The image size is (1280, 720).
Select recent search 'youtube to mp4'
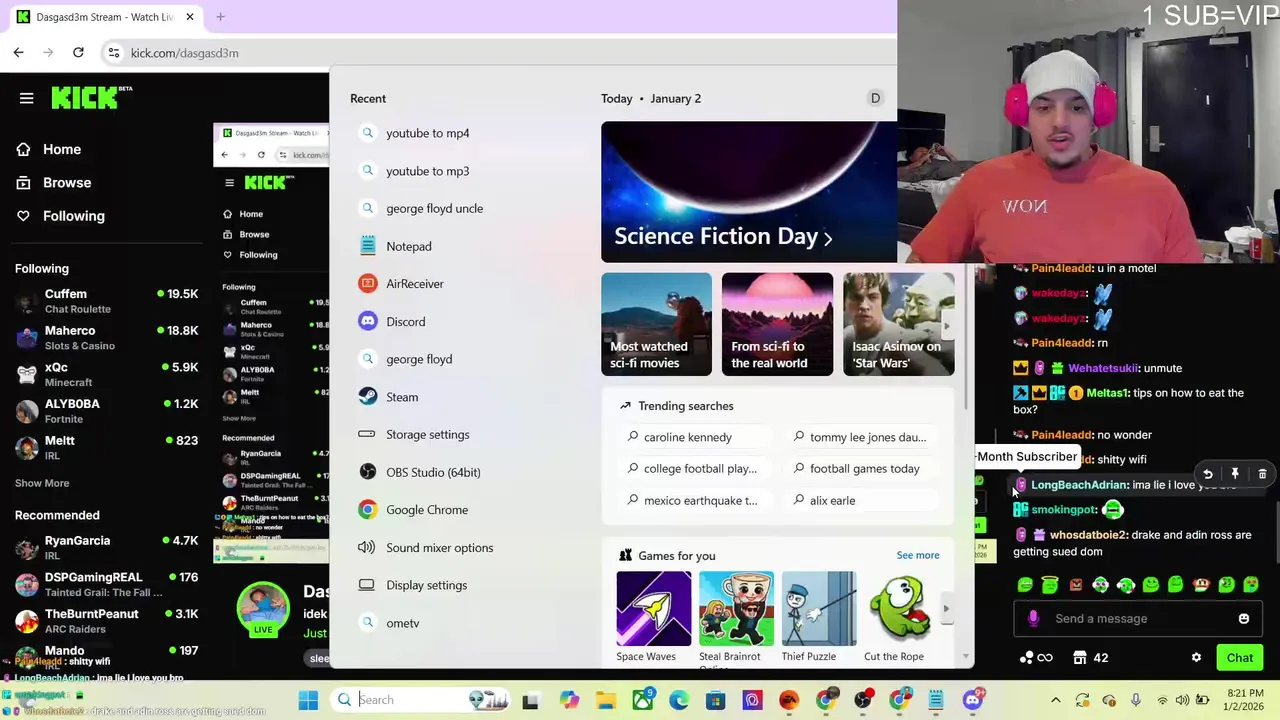427,133
